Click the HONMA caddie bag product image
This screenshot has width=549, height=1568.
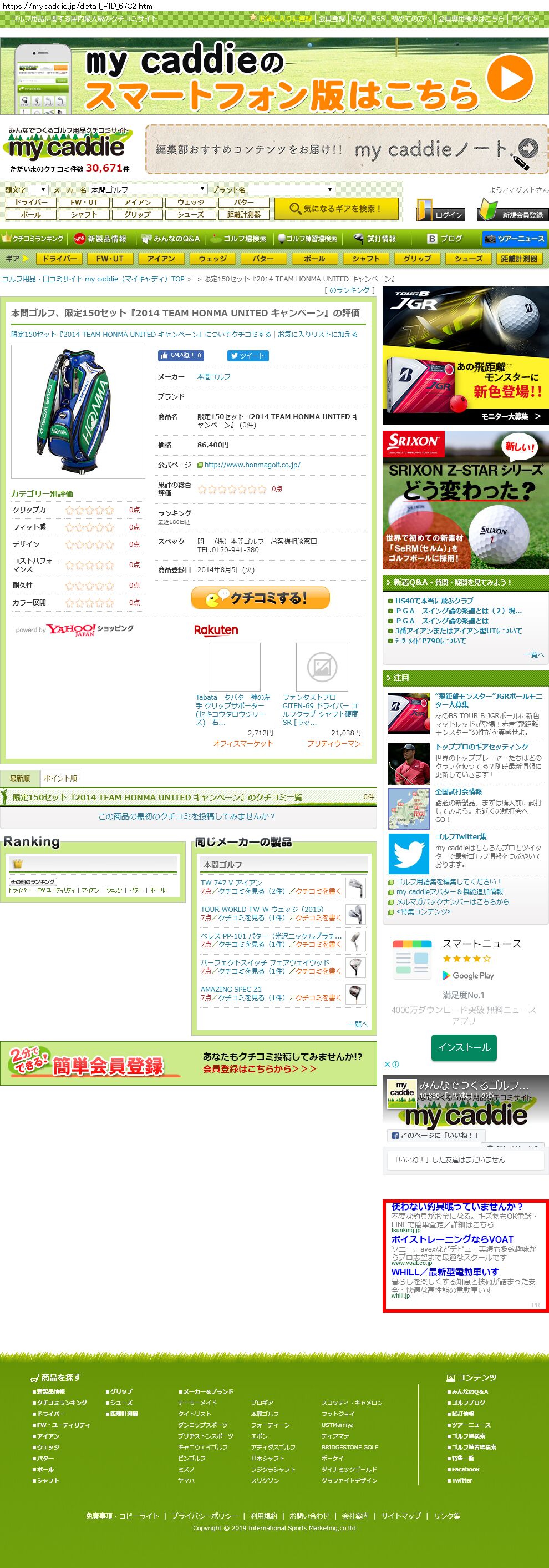pyautogui.click(x=78, y=411)
